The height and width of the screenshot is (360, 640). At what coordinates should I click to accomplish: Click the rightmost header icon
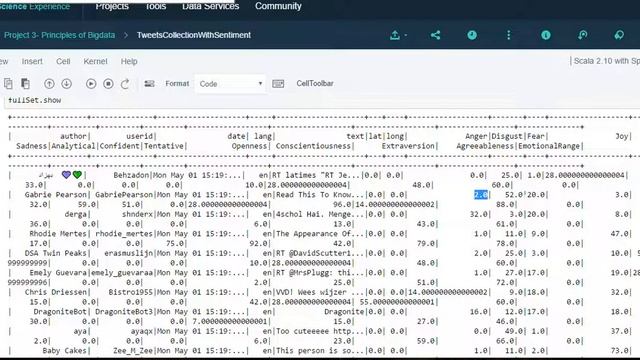(619, 35)
